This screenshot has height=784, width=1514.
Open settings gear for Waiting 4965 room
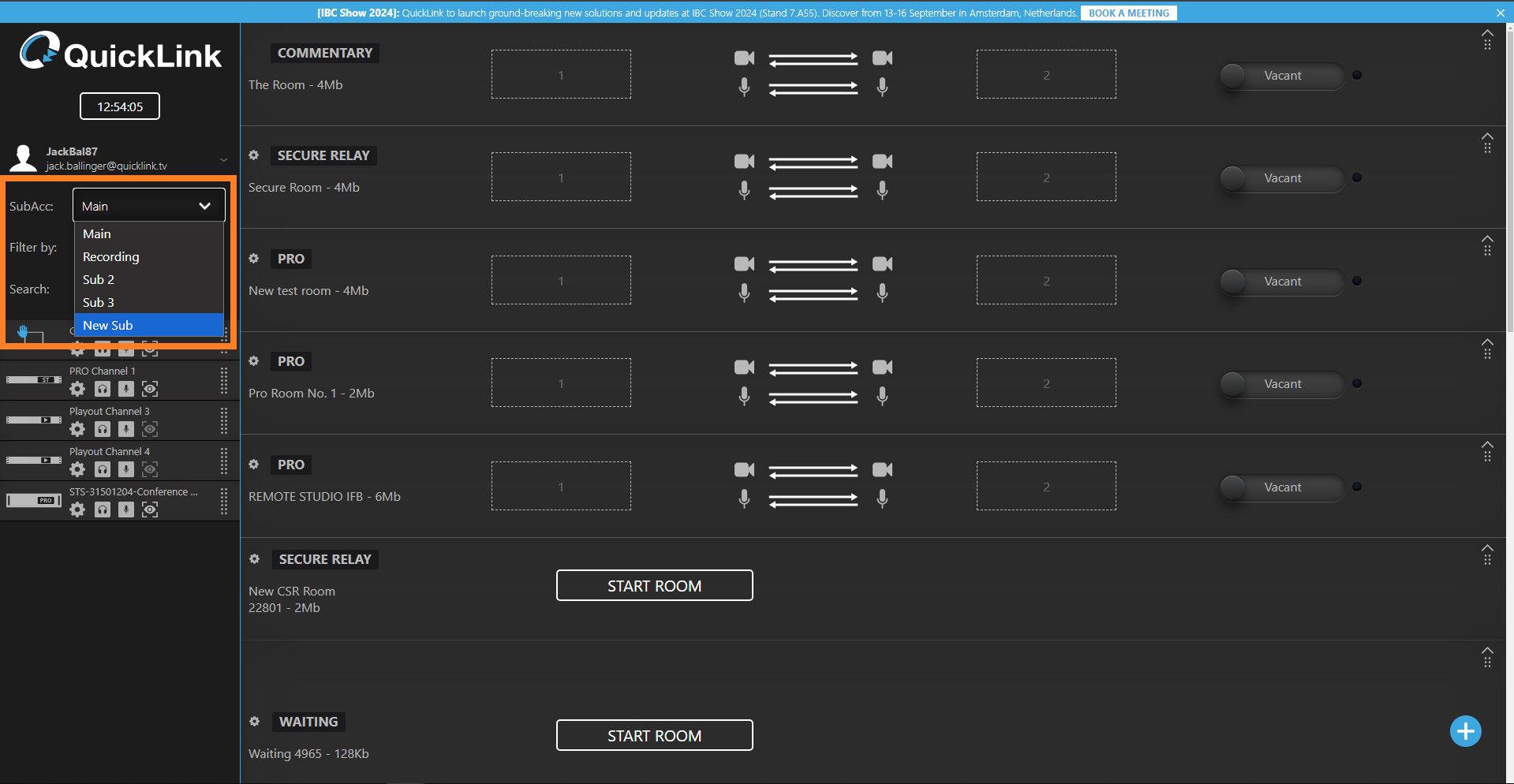(254, 722)
